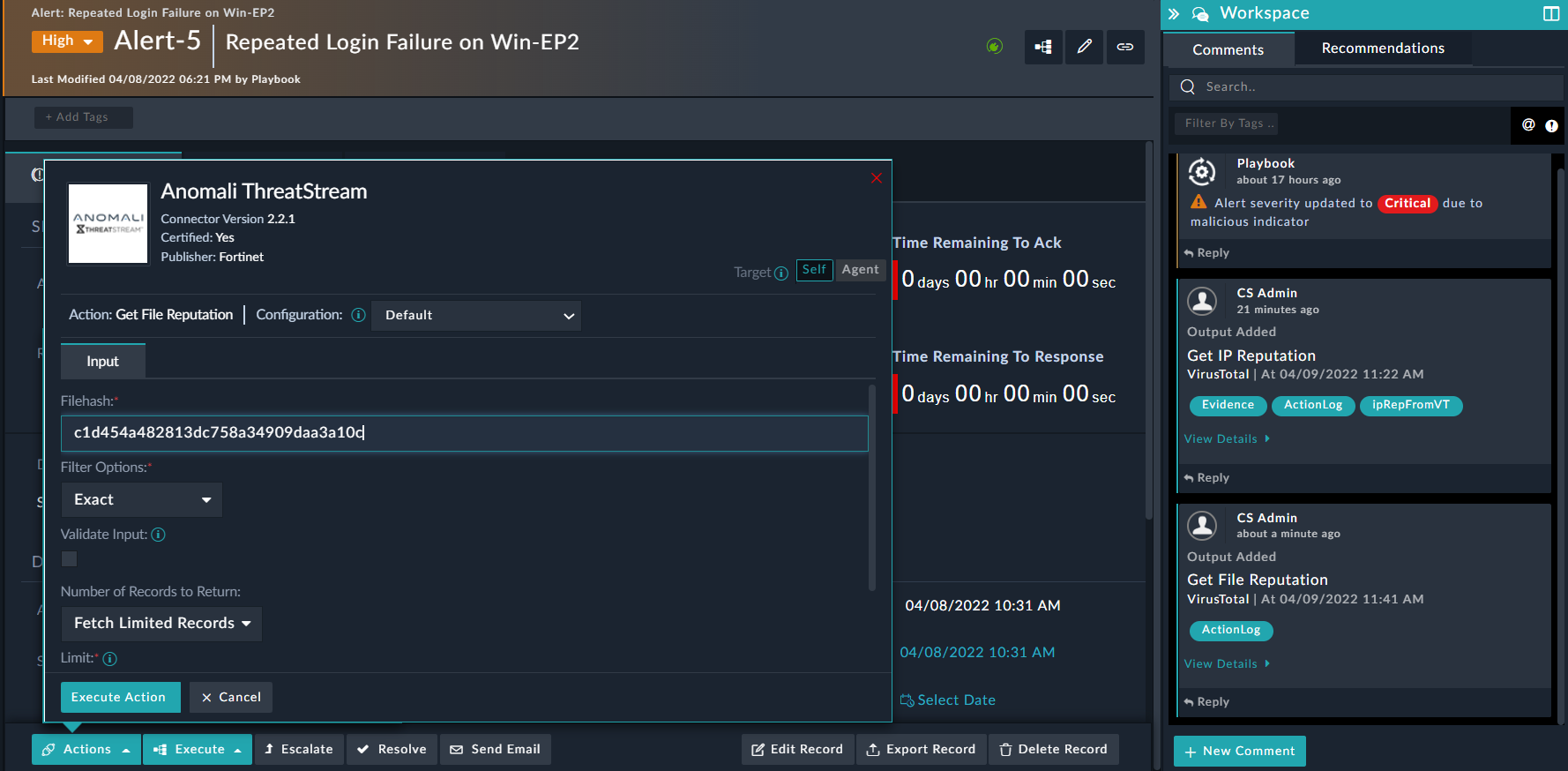Select Self as target
Screen dimensions: 1568x771
coord(814,270)
